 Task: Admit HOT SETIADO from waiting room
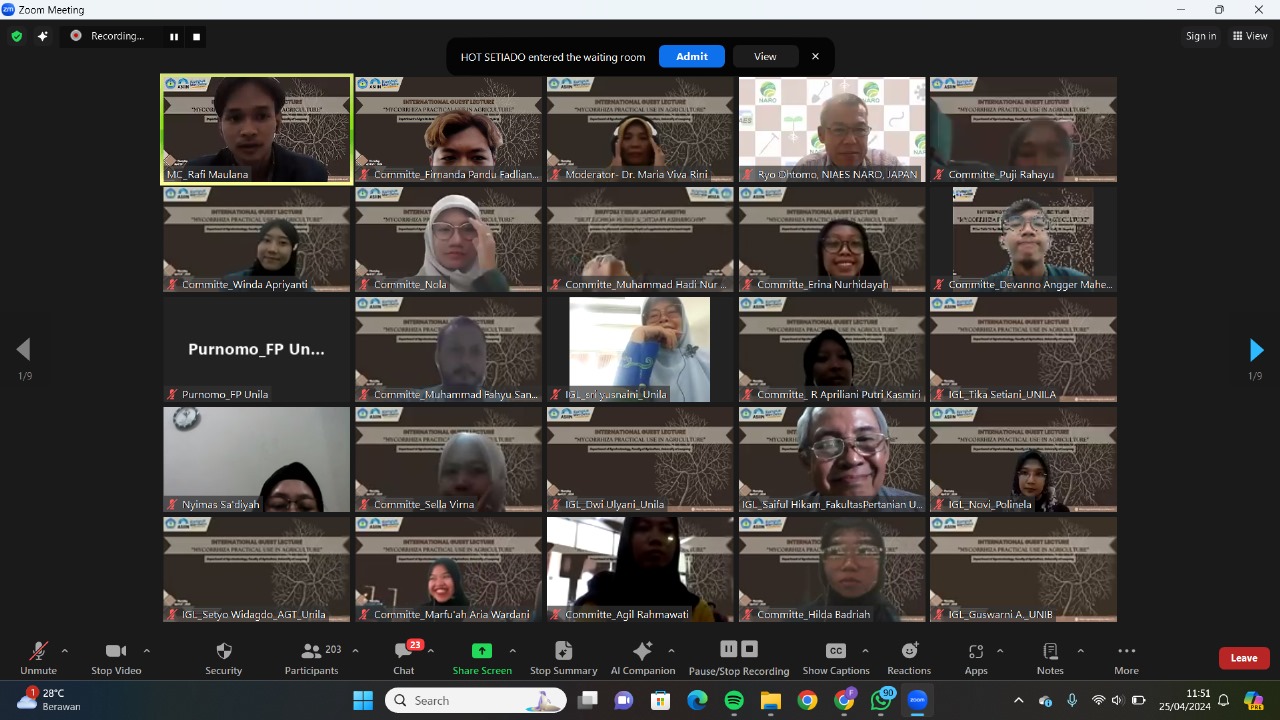tap(691, 56)
